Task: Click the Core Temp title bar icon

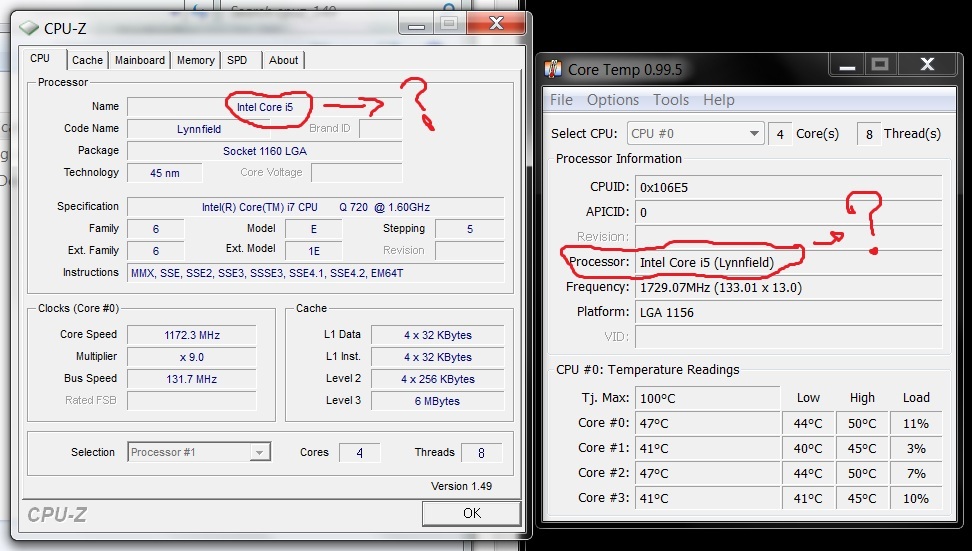Action: pyautogui.click(x=553, y=69)
